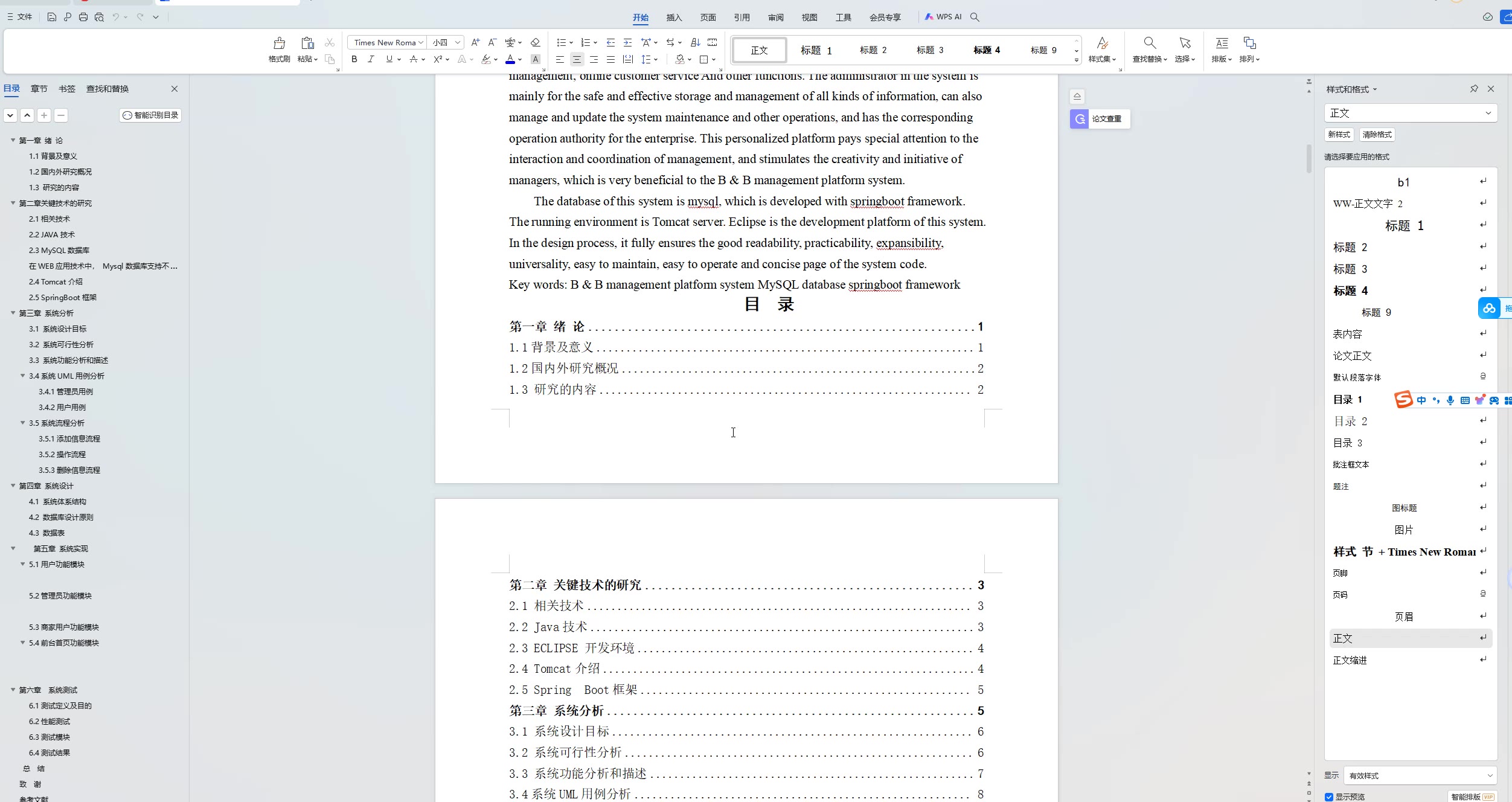Open the 显示 有效样式 dropdown
This screenshot has height=802, width=1512.
[x=1420, y=775]
